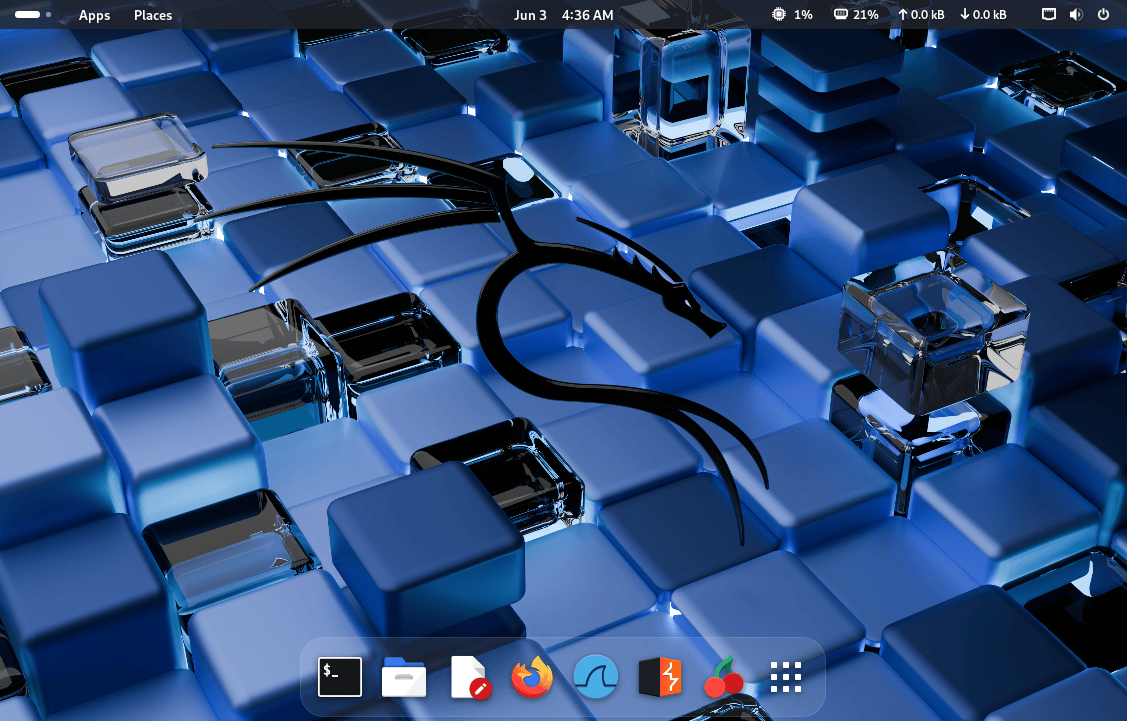Open the Apps menu

(x=94, y=15)
